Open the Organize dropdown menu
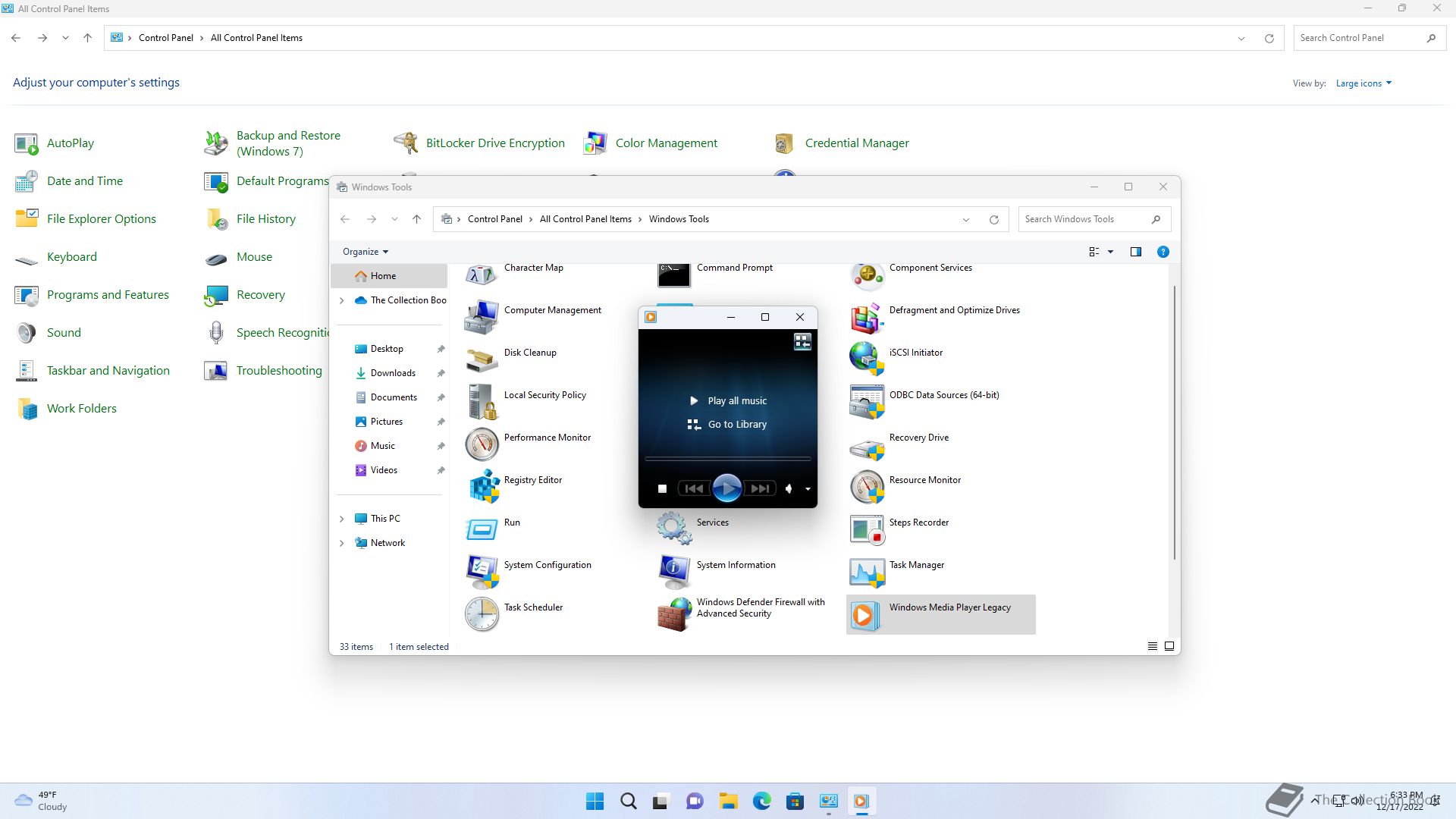The height and width of the screenshot is (819, 1456). [366, 252]
